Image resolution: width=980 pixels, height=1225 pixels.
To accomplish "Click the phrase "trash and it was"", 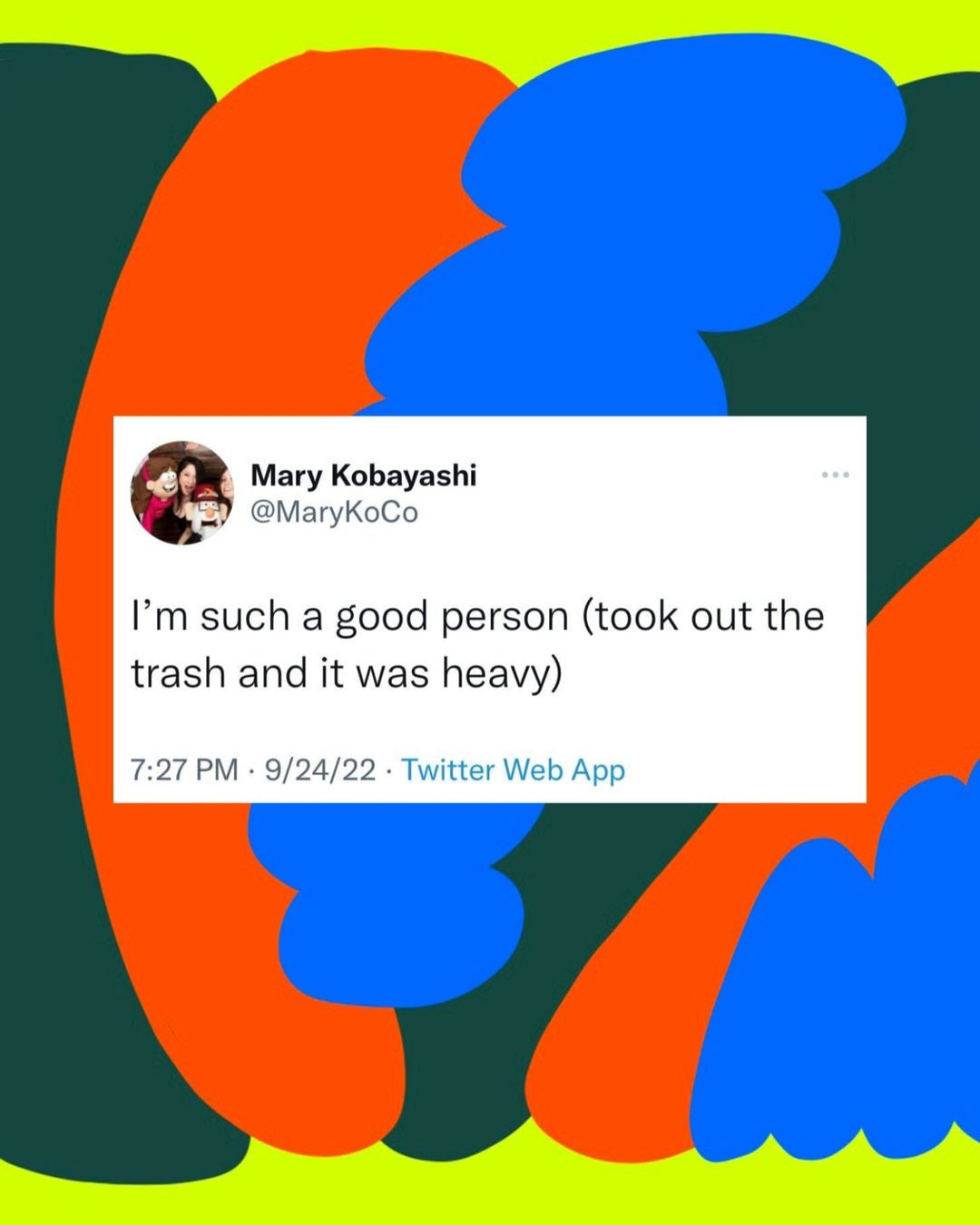I will pos(279,673).
